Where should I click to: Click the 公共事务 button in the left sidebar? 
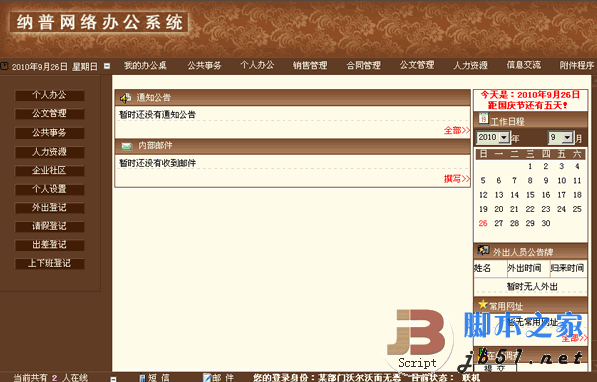(49, 133)
